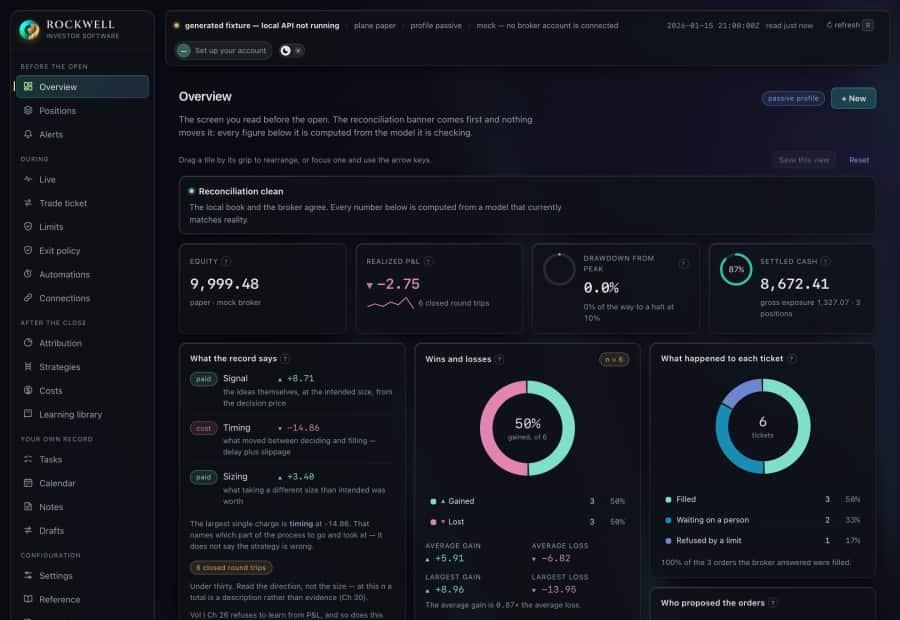
Task: Click the + New button
Action: [x=854, y=99]
